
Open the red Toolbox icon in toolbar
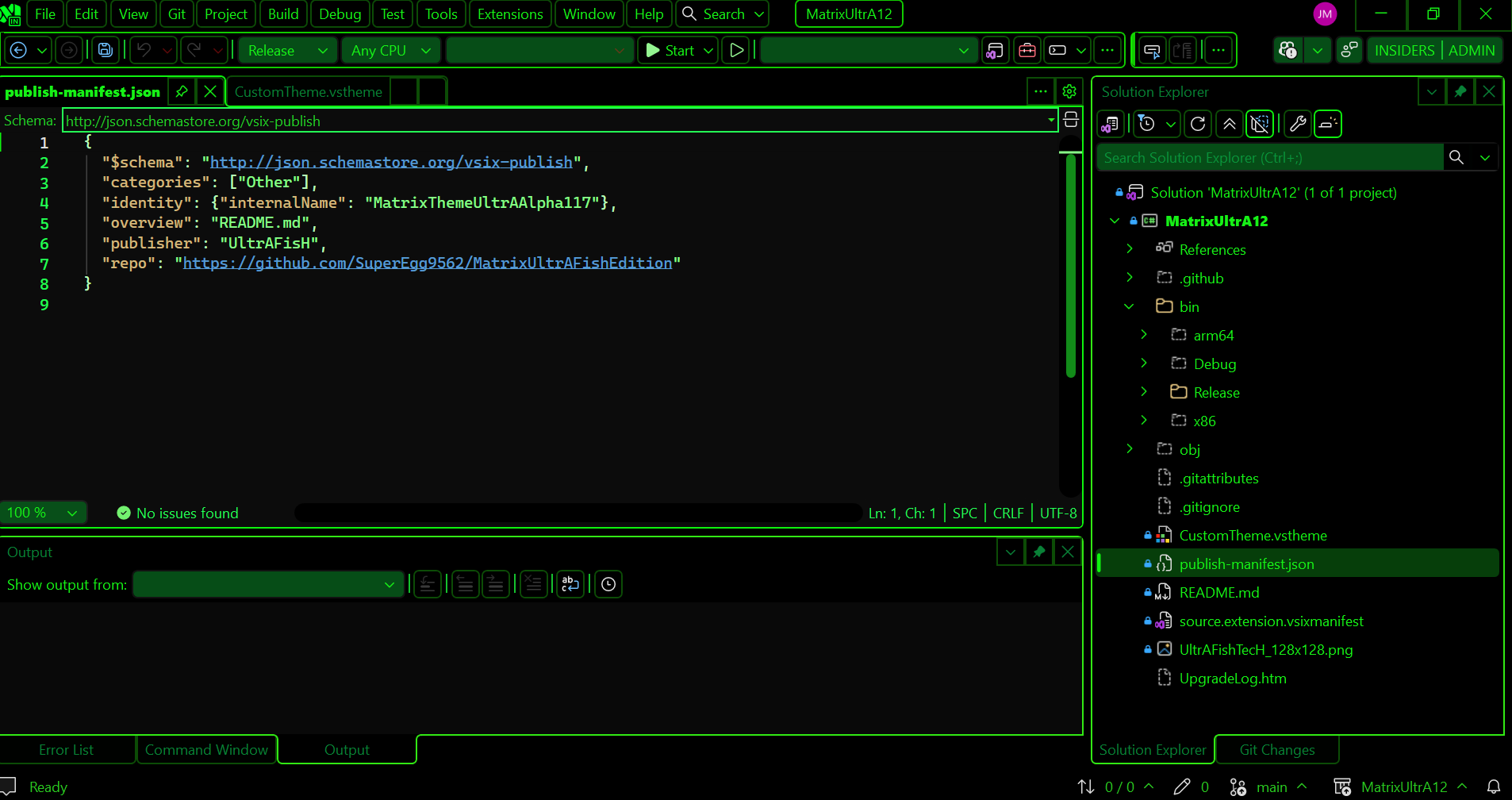pyautogui.click(x=1027, y=50)
